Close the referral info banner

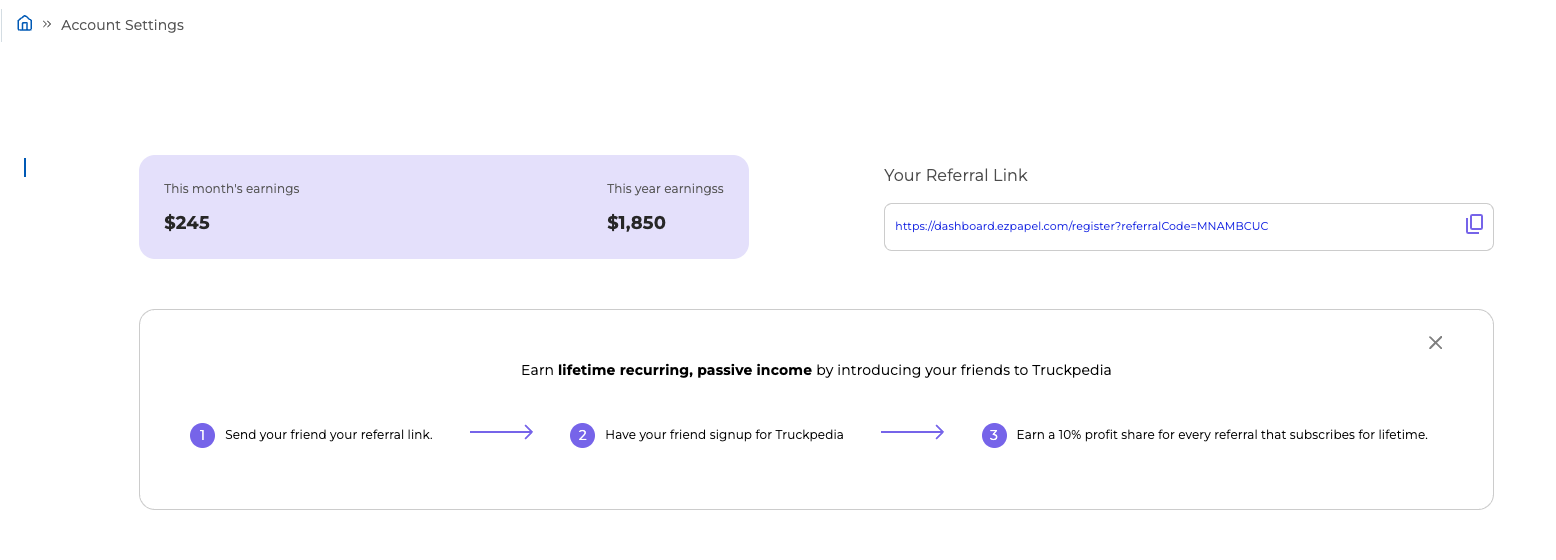point(1435,343)
